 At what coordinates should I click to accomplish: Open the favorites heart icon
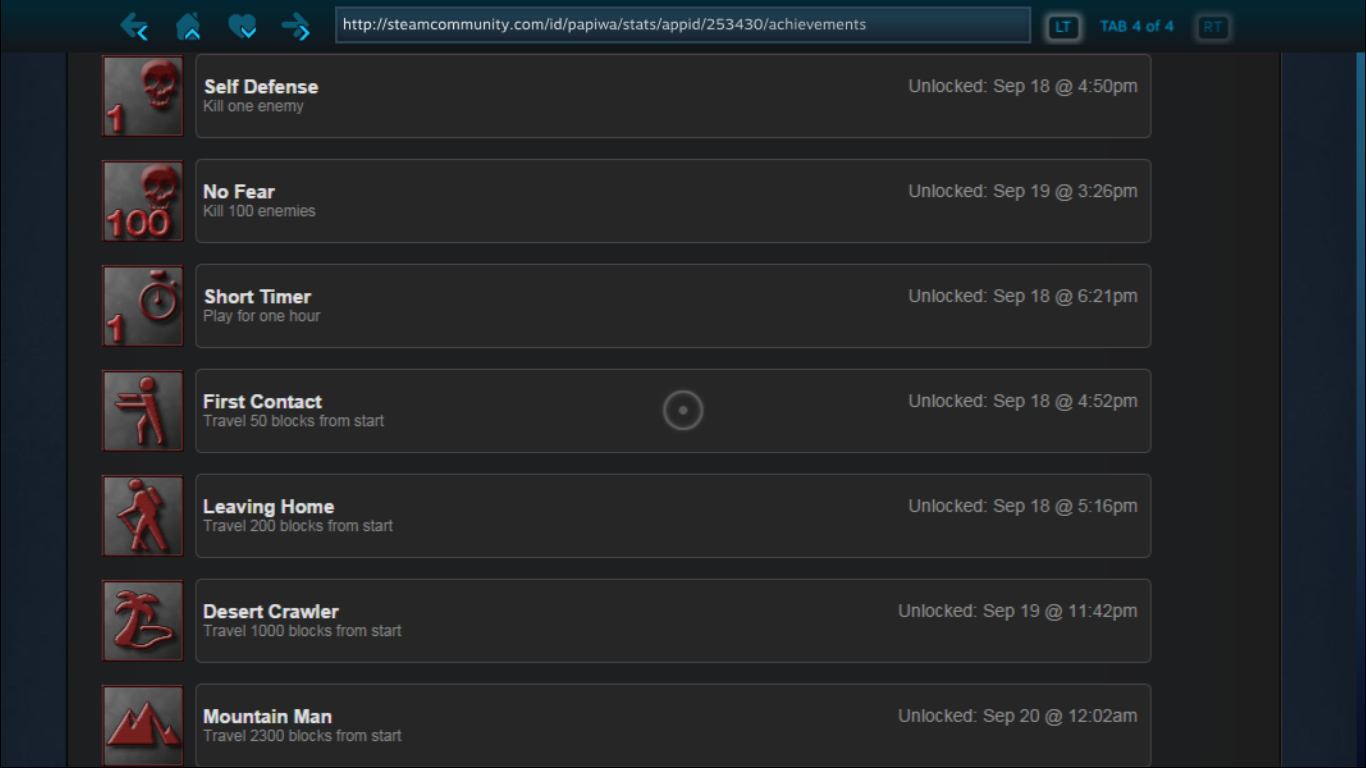pyautogui.click(x=242, y=26)
